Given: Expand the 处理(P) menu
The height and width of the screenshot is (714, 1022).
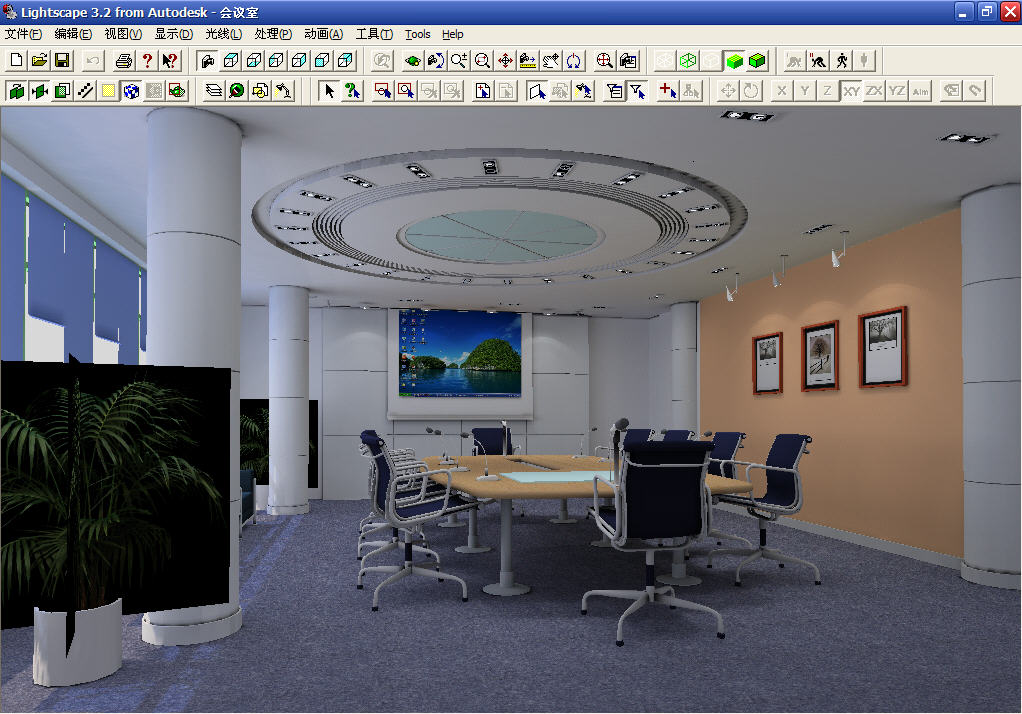Looking at the screenshot, I should pyautogui.click(x=273, y=34).
